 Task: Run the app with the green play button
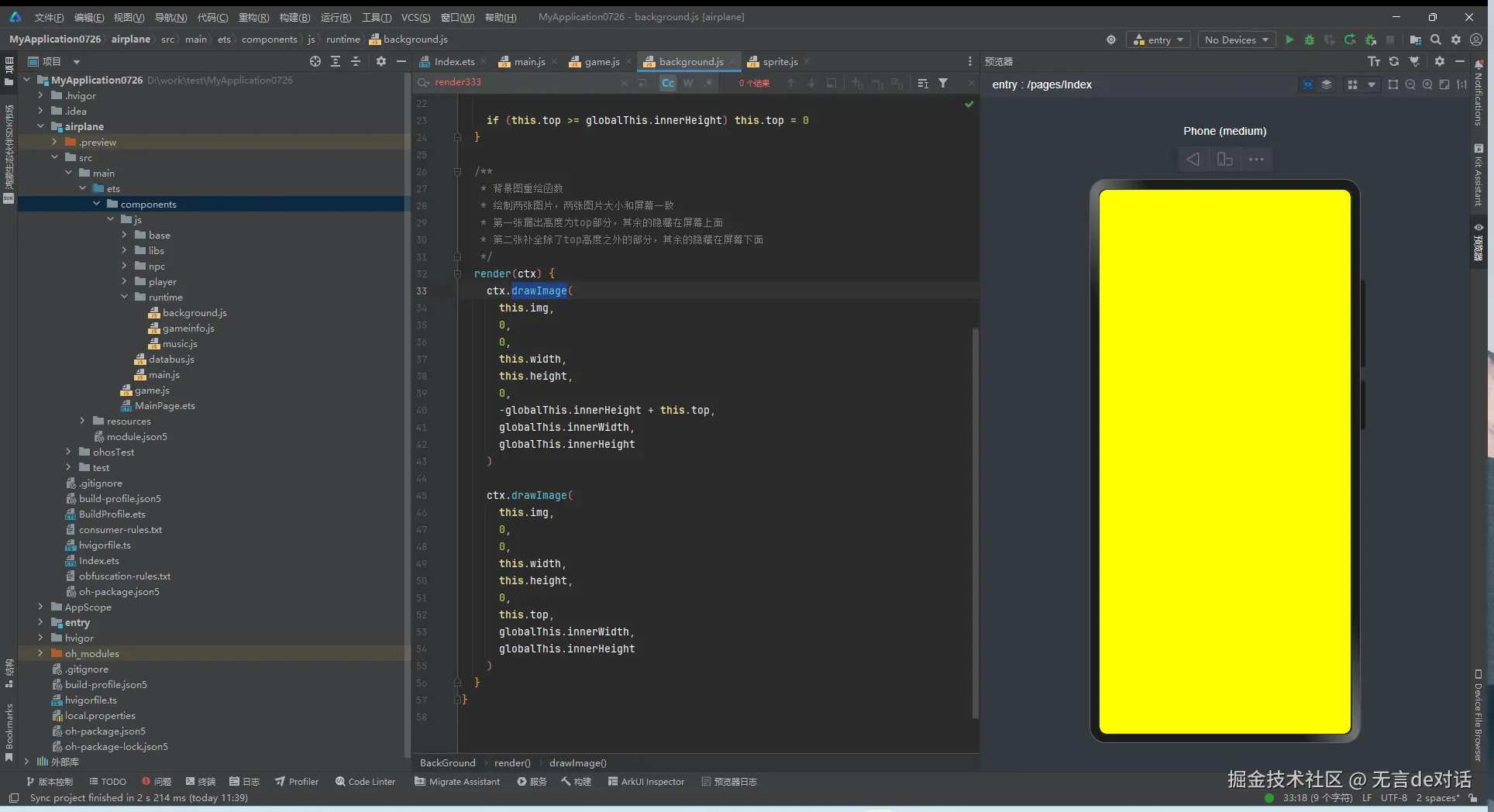coord(1289,40)
